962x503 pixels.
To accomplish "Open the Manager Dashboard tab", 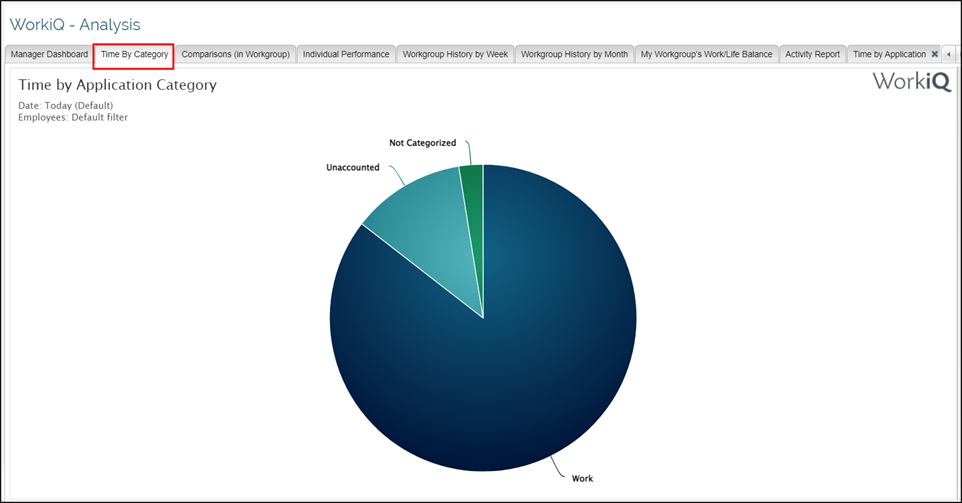I will coord(49,54).
